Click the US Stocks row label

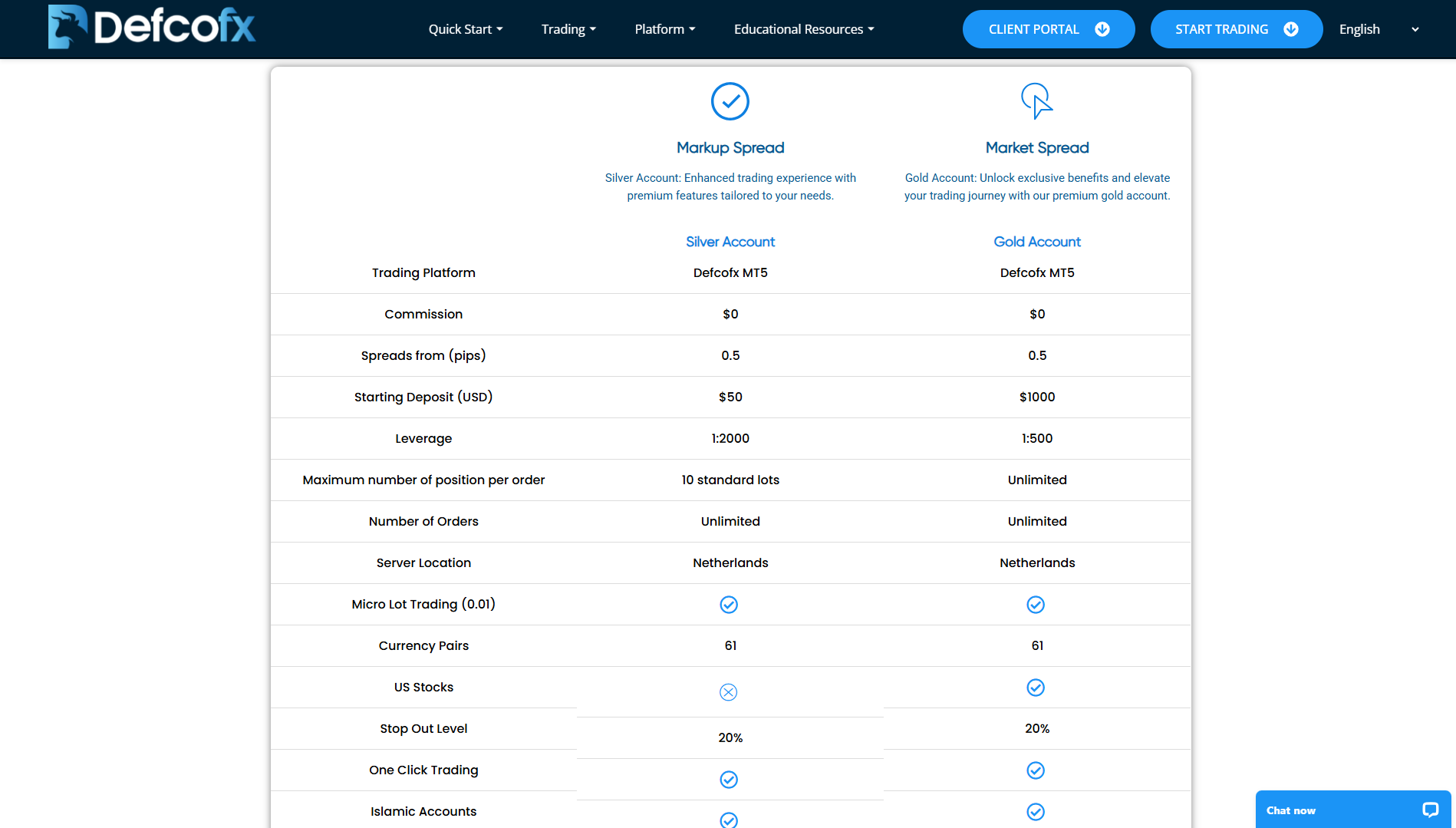pyautogui.click(x=423, y=687)
